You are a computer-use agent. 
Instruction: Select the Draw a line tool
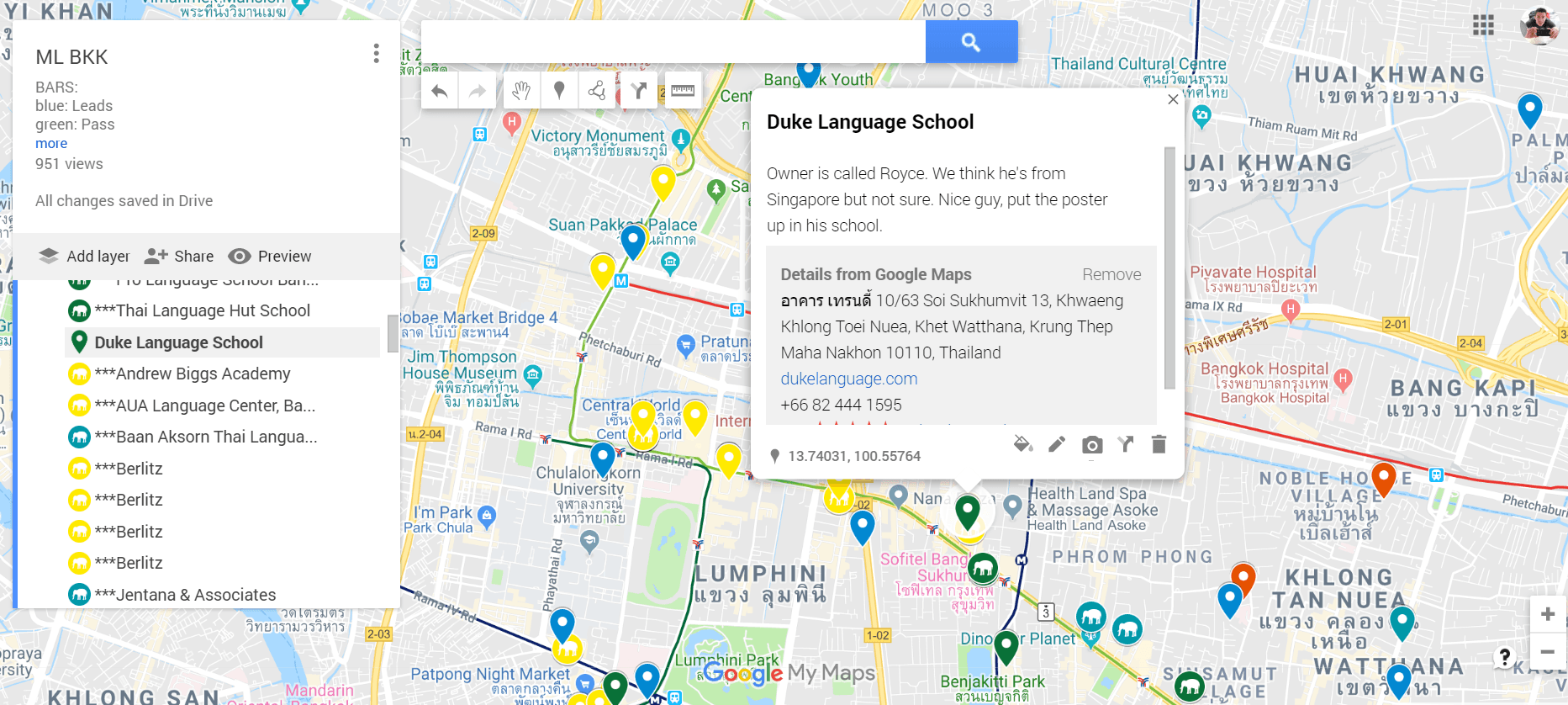point(597,91)
